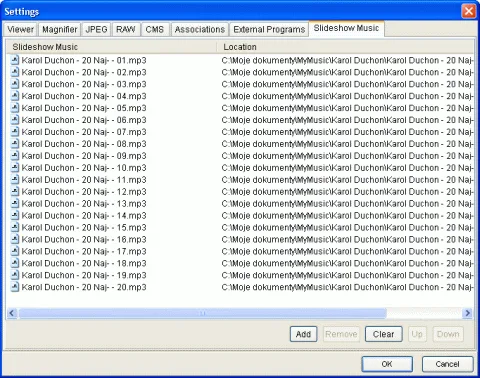Viewport: 480px width, 378px height.
Task: Switch to the Associations tab
Action: point(200,29)
